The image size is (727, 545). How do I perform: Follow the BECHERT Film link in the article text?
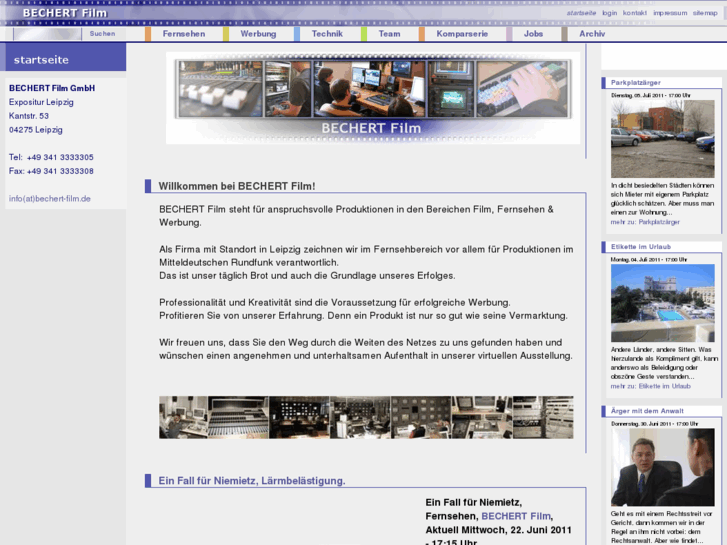pyautogui.click(x=516, y=516)
